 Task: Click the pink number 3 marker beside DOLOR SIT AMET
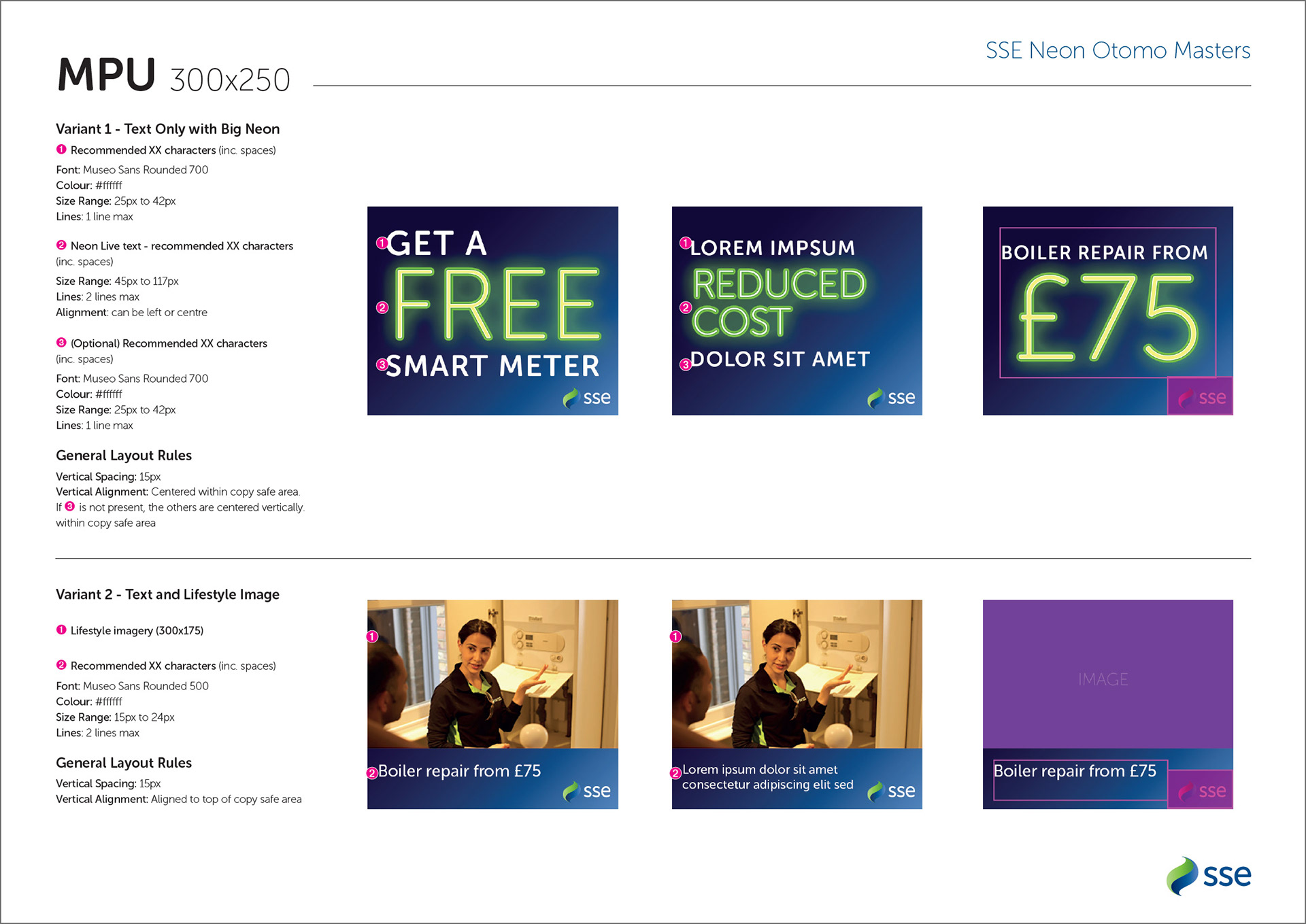point(686,365)
